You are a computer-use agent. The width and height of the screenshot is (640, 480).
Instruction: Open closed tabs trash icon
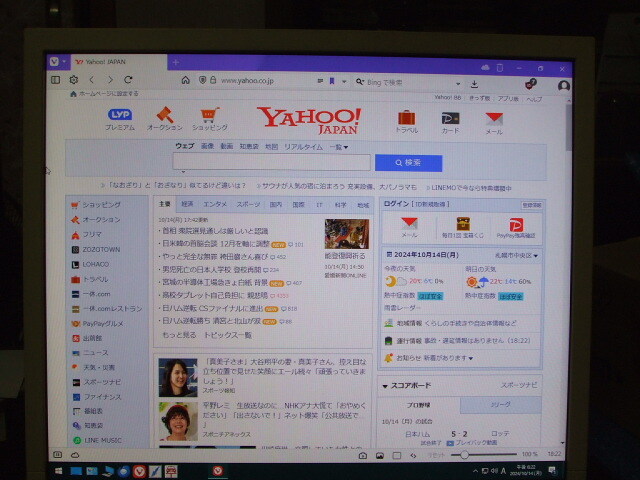coord(500,68)
